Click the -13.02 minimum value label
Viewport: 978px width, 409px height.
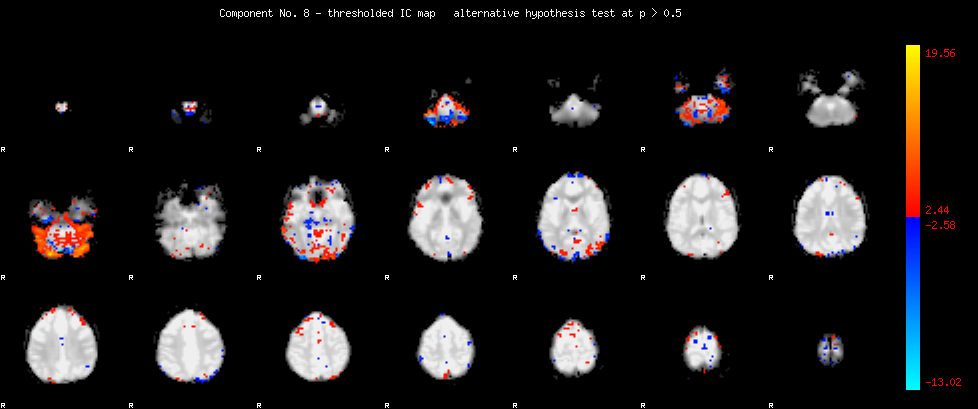943,382
